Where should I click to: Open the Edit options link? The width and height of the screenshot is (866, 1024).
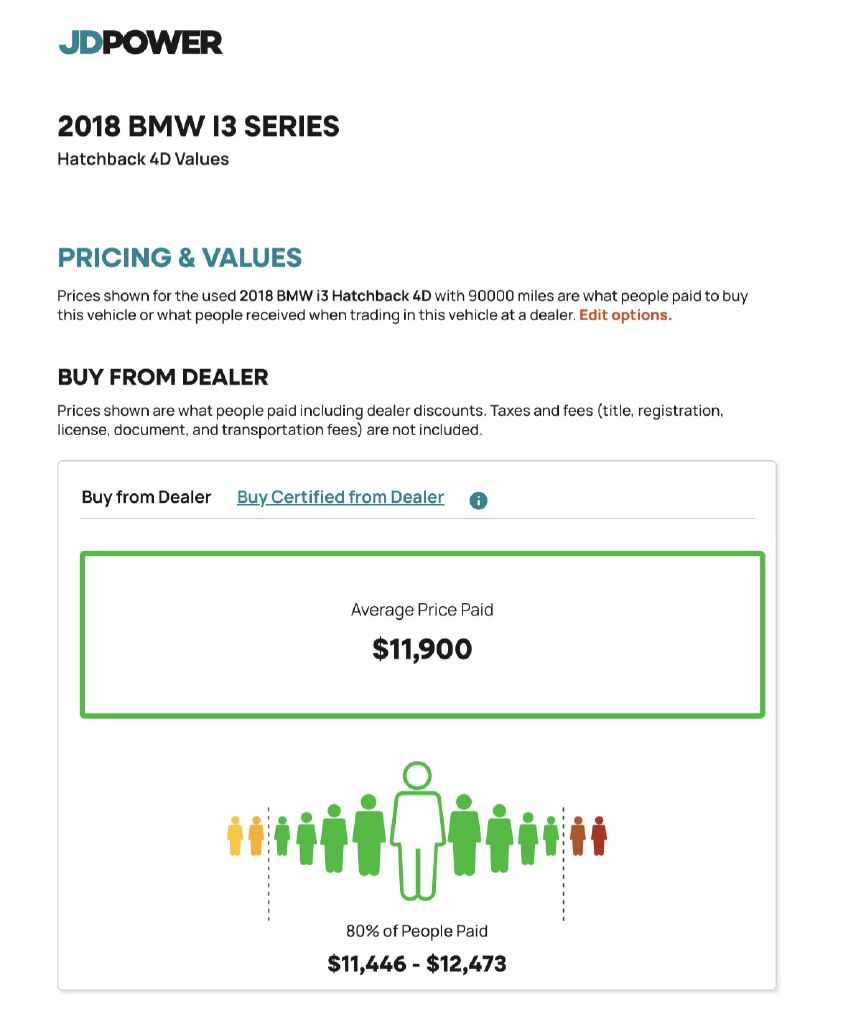[x=625, y=315]
